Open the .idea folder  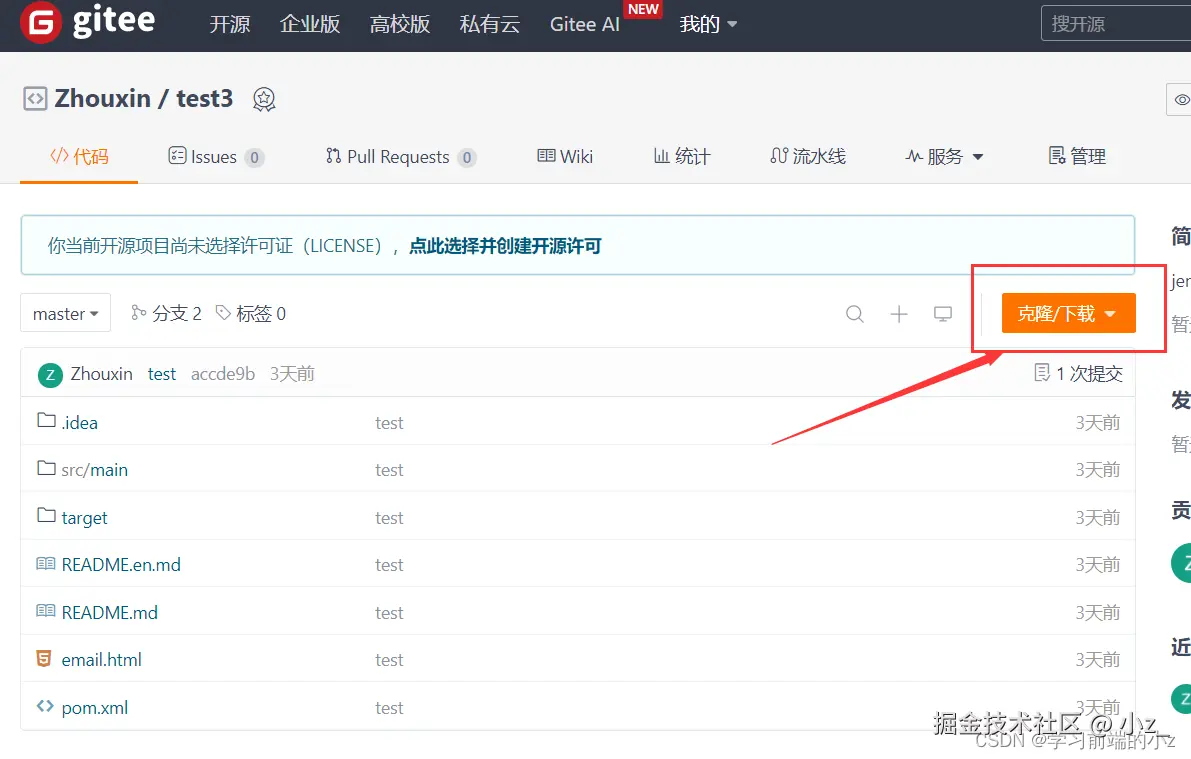coord(80,422)
